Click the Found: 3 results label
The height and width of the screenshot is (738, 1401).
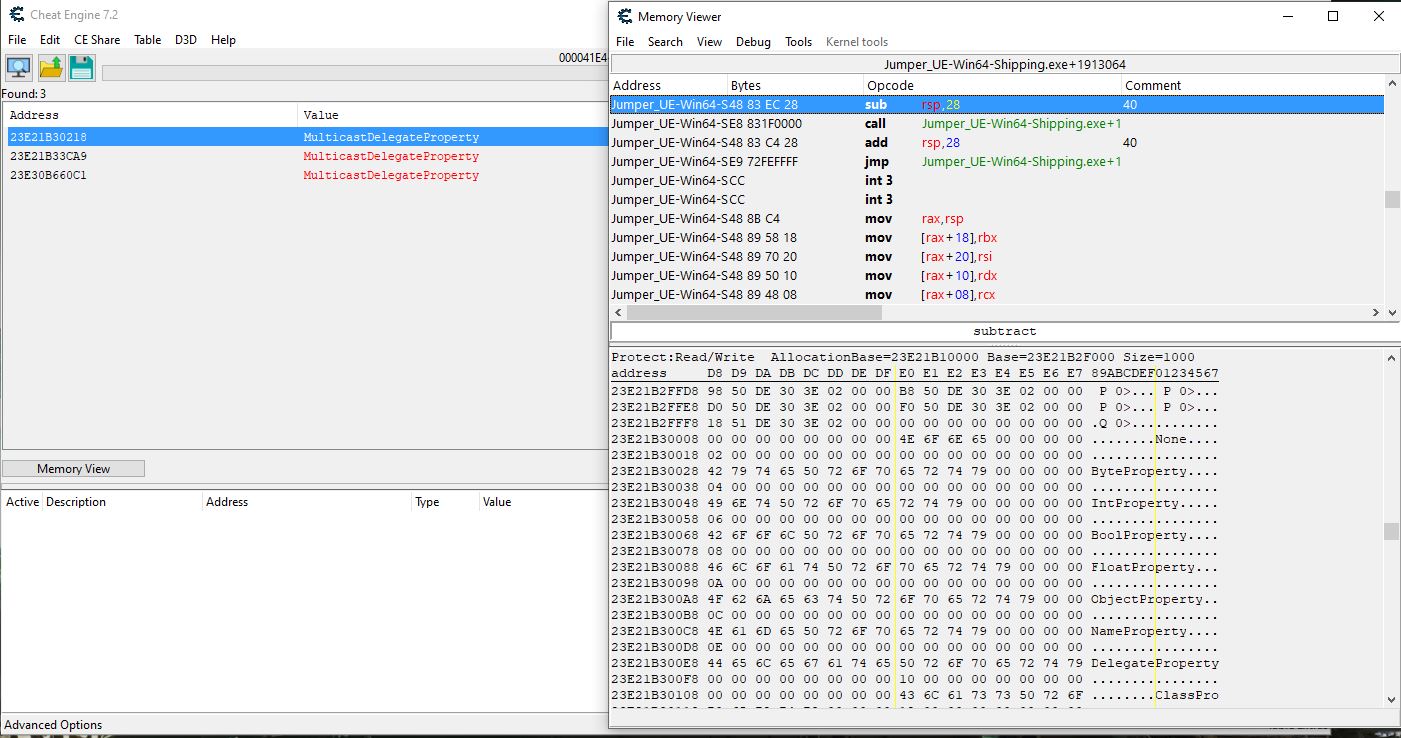(24, 94)
